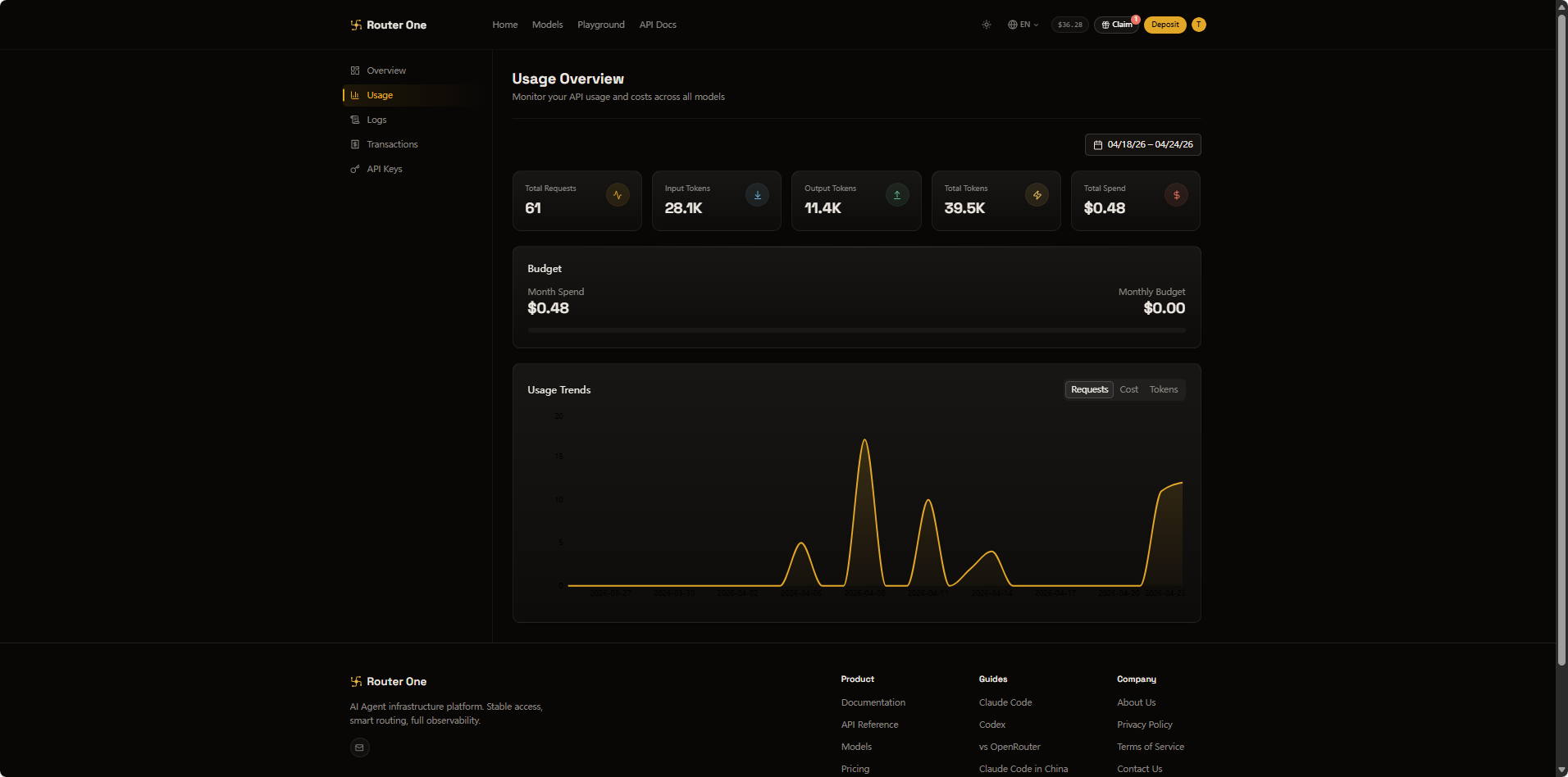Open the email icon in the footer
Screen dimensions: 1568x777
coord(359,747)
